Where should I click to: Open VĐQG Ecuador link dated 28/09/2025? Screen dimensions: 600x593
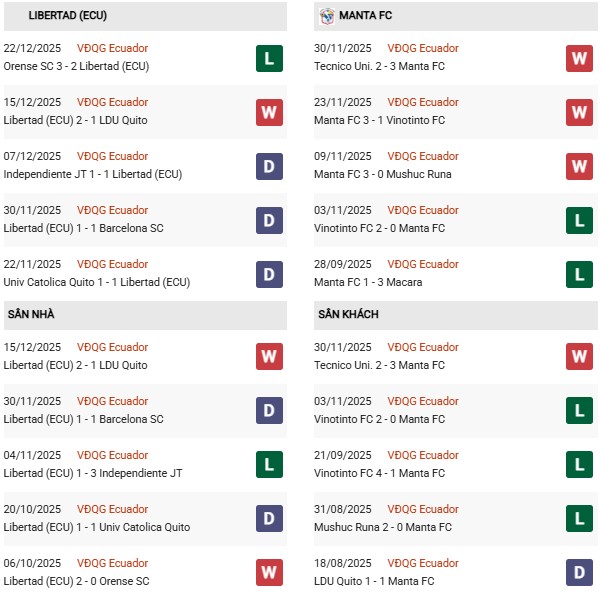click(x=423, y=264)
